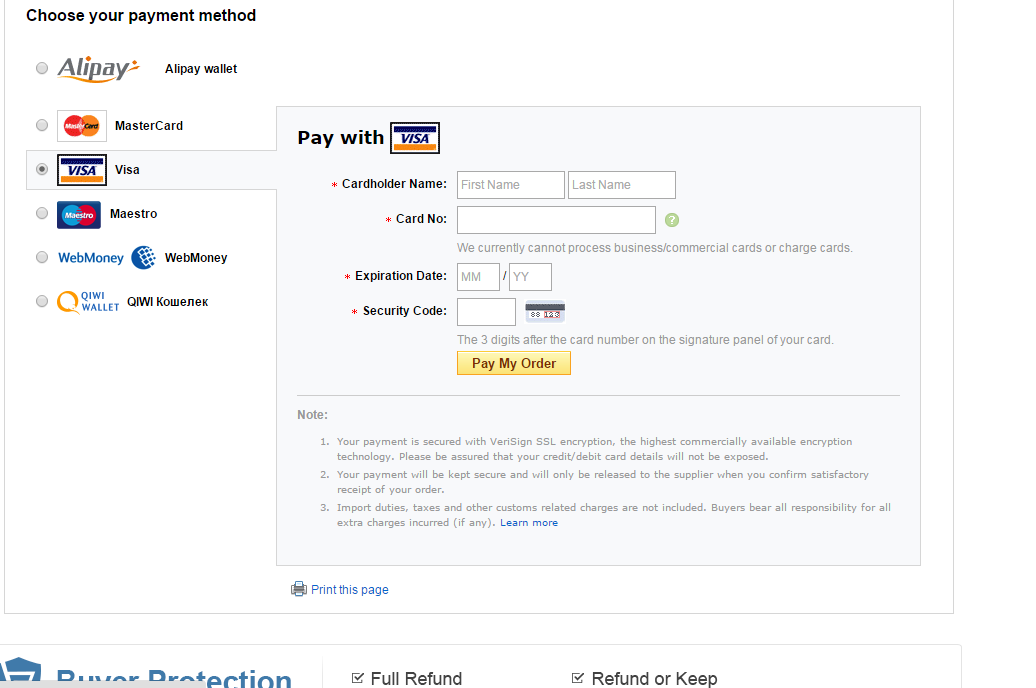Focus the Card No input field
Screen dimensions: 1036x688
tap(556, 220)
